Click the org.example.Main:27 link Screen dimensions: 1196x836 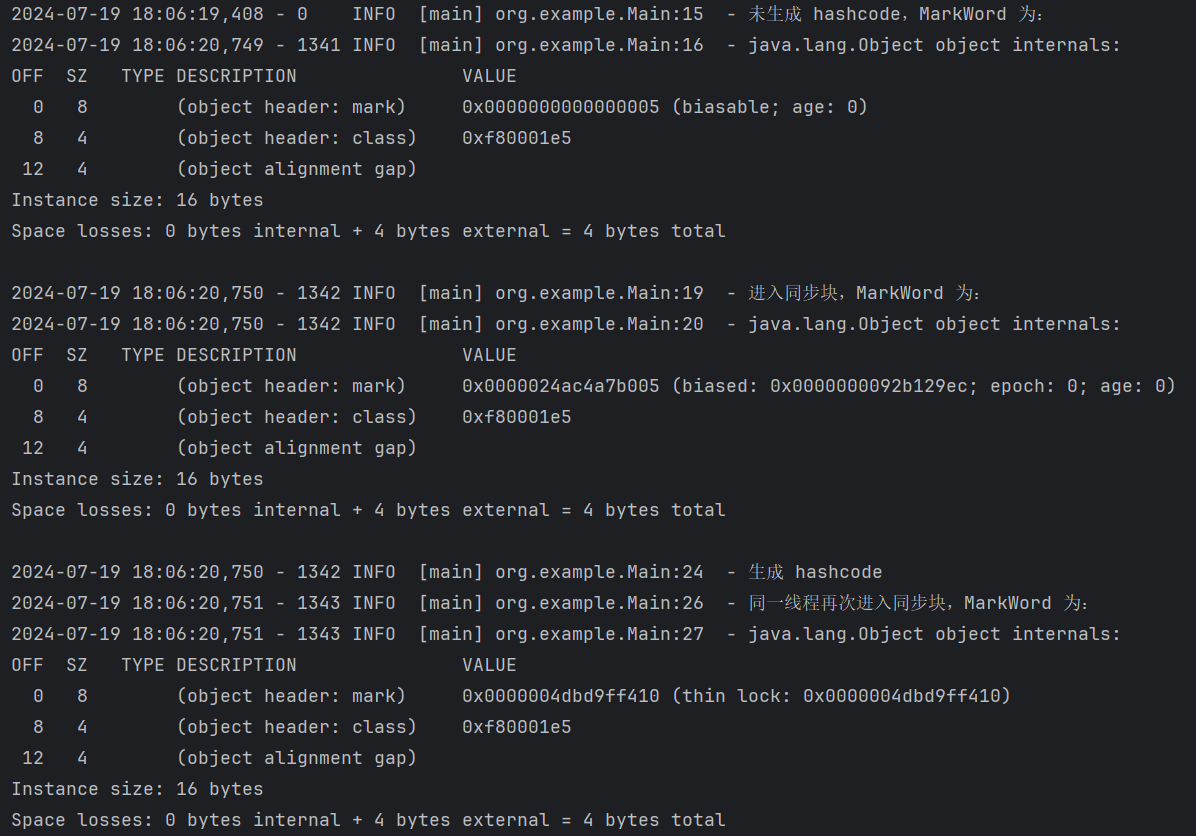(599, 634)
